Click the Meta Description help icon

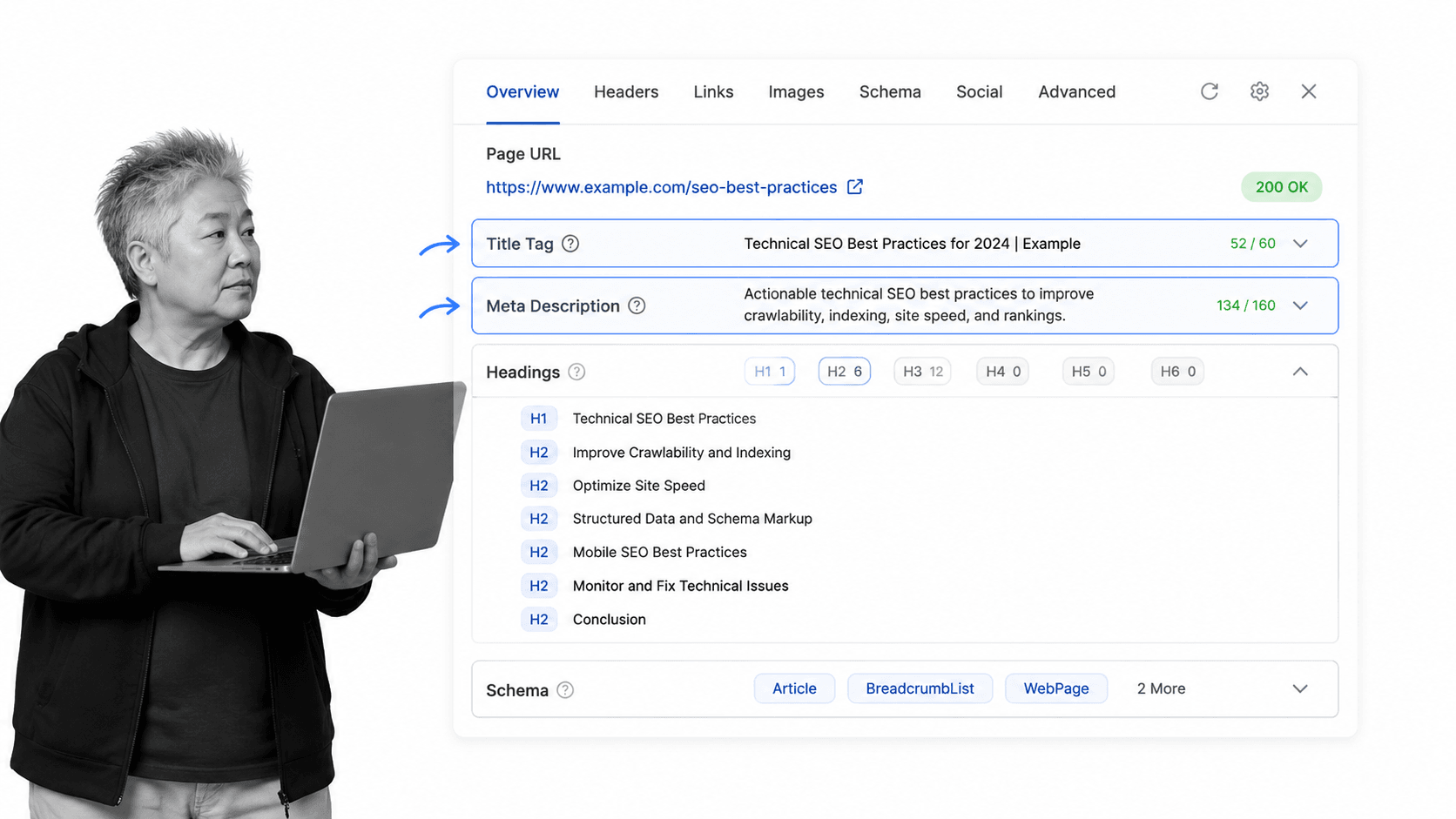tap(637, 305)
